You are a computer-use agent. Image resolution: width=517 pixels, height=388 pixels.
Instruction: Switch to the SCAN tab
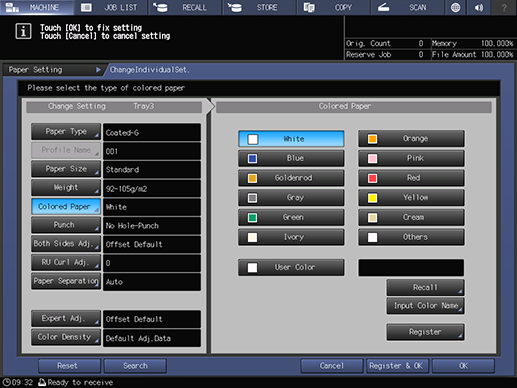click(x=408, y=7)
